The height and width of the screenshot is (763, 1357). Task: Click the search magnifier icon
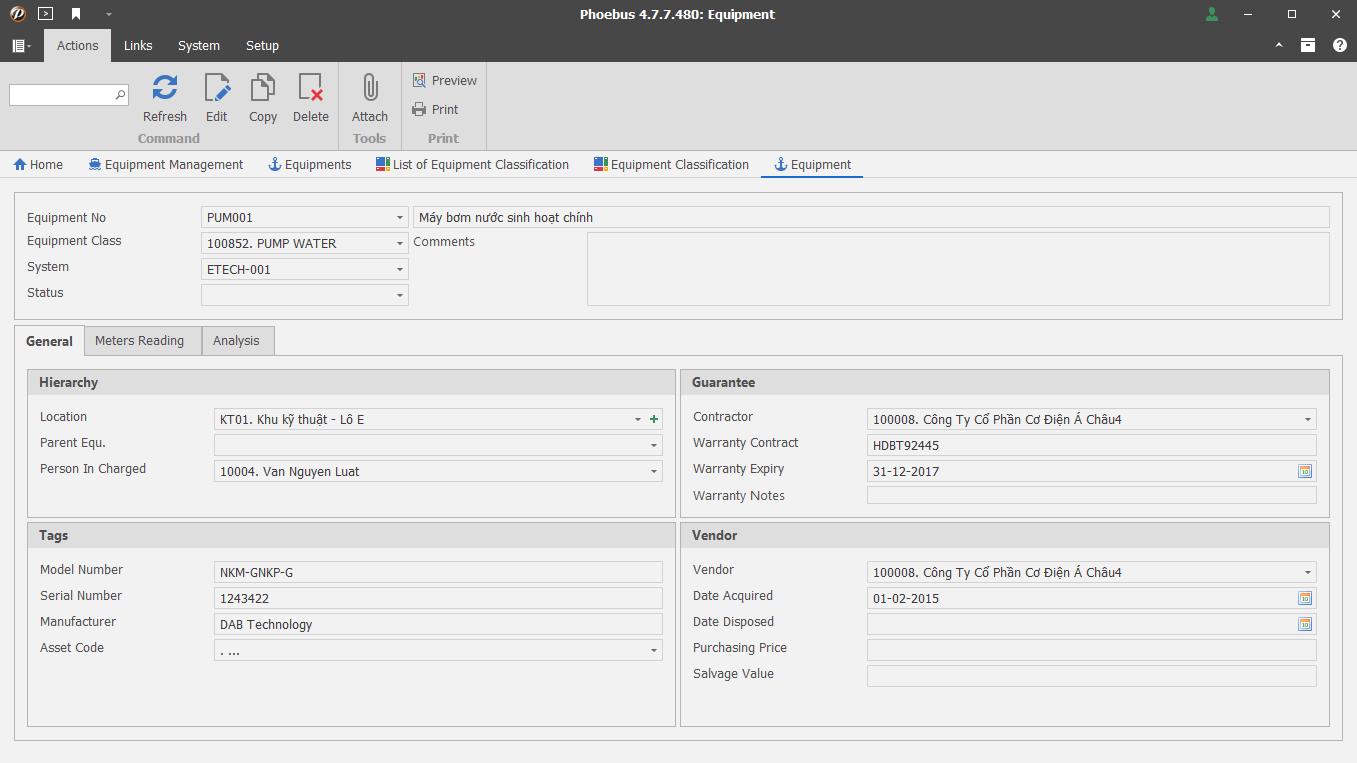[x=121, y=95]
